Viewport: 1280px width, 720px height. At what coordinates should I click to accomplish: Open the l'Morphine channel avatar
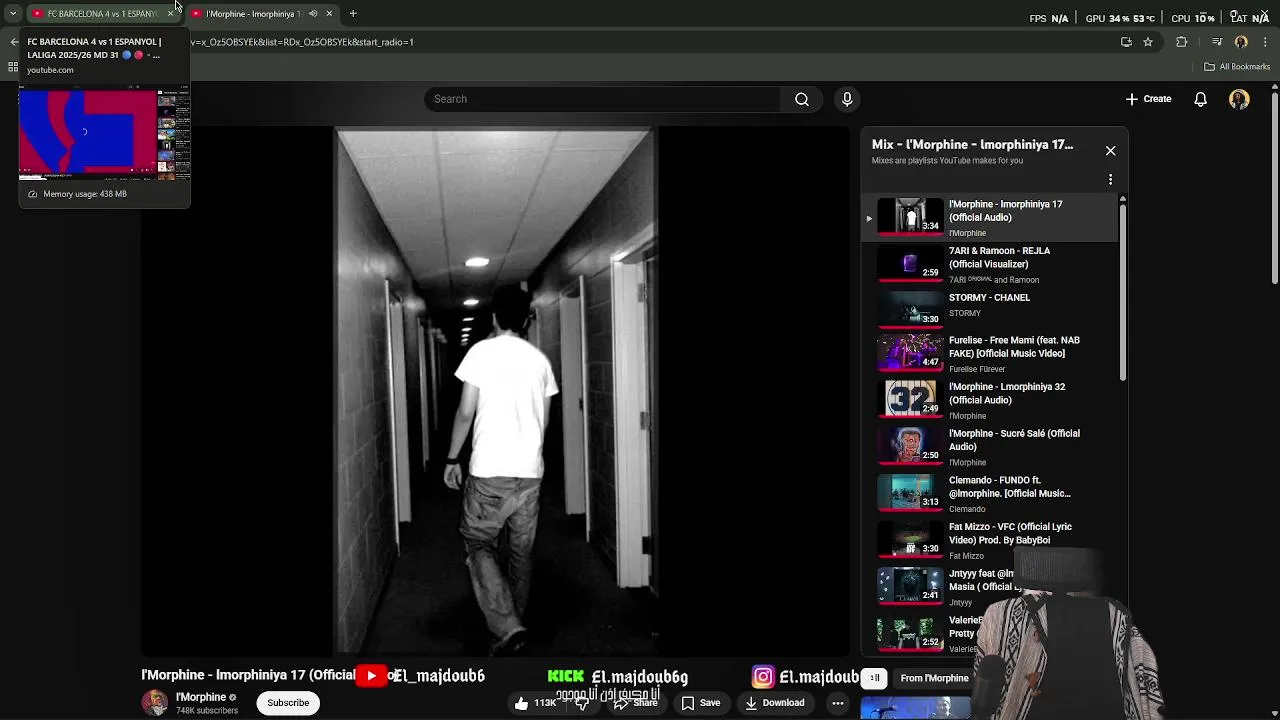tap(155, 703)
